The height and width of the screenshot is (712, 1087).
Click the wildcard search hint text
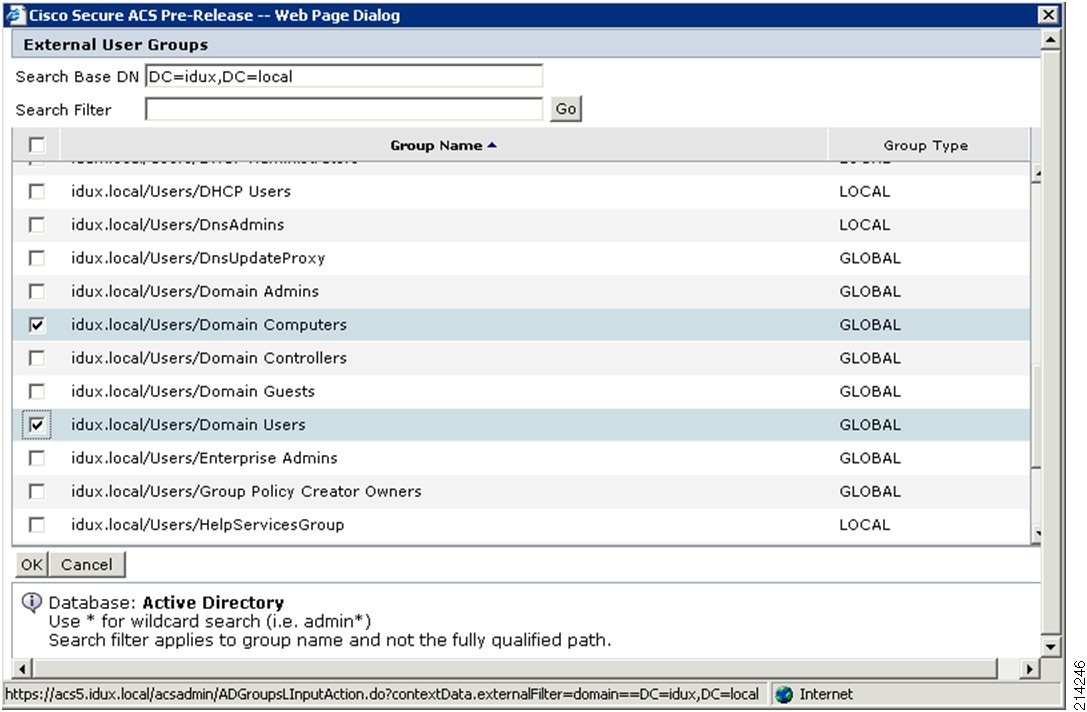pos(209,621)
